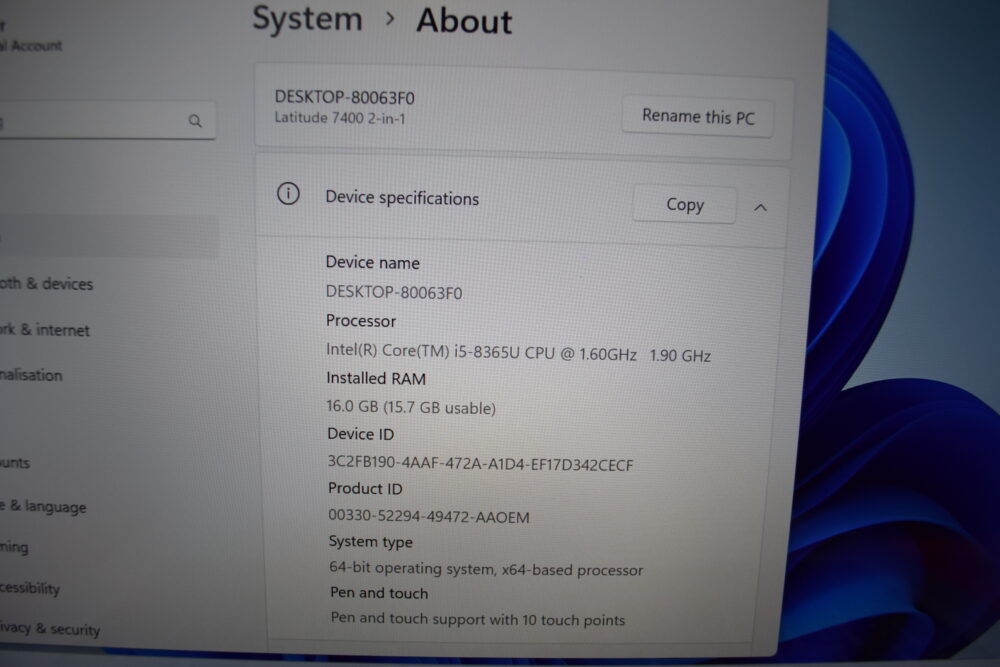Click the Local Account text under user name
Screen dimensions: 1000x667
click(x=31, y=45)
